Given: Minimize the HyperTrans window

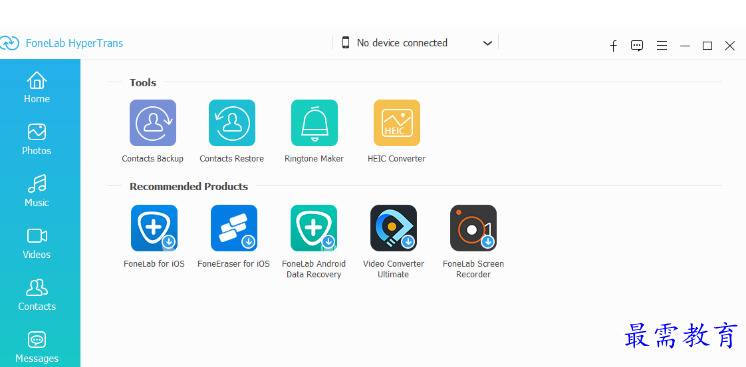Looking at the screenshot, I should [685, 46].
